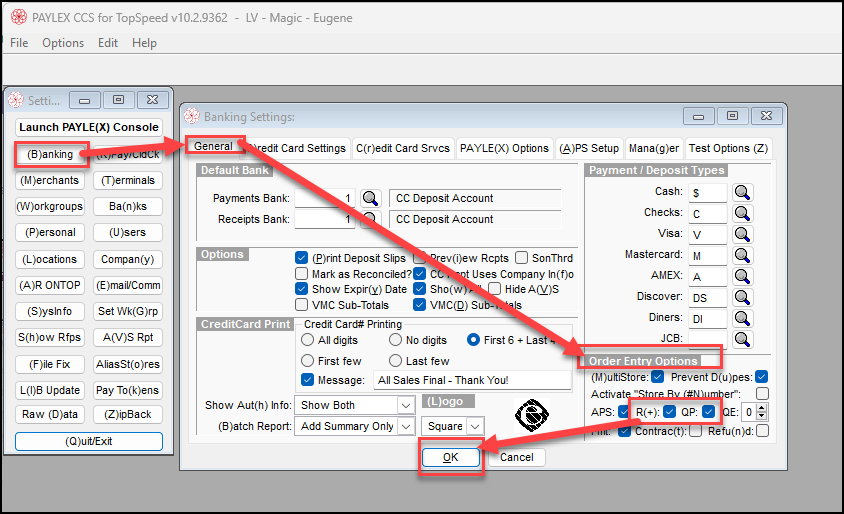Adjust QE value stepper arrows

pyautogui.click(x=761, y=412)
